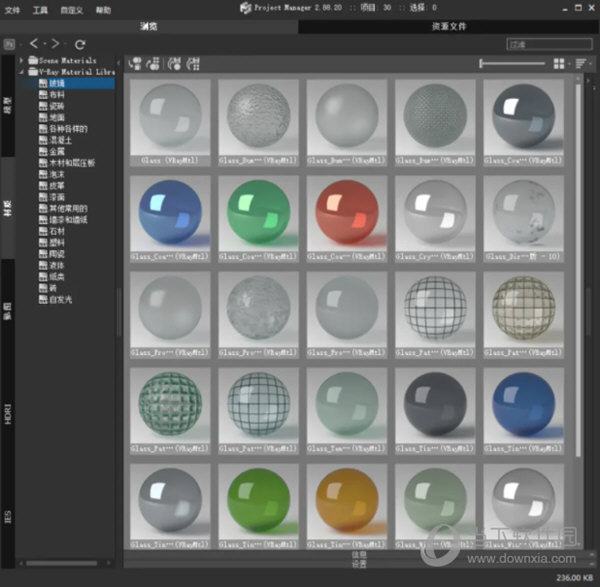The image size is (600, 587).
Task: Select the 布料 category in the tree
Action: point(57,95)
